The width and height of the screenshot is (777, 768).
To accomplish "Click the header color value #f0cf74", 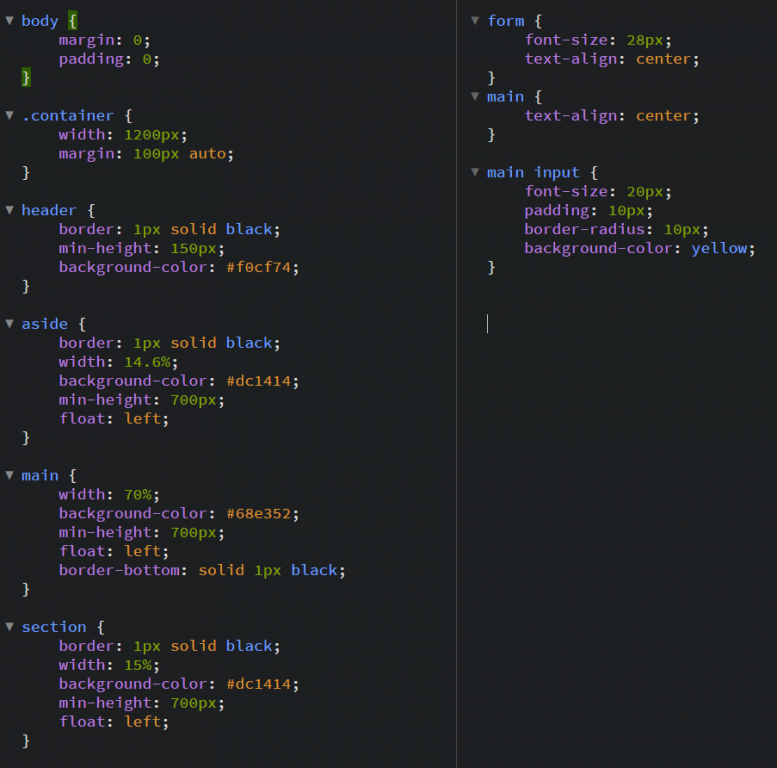I will (259, 268).
